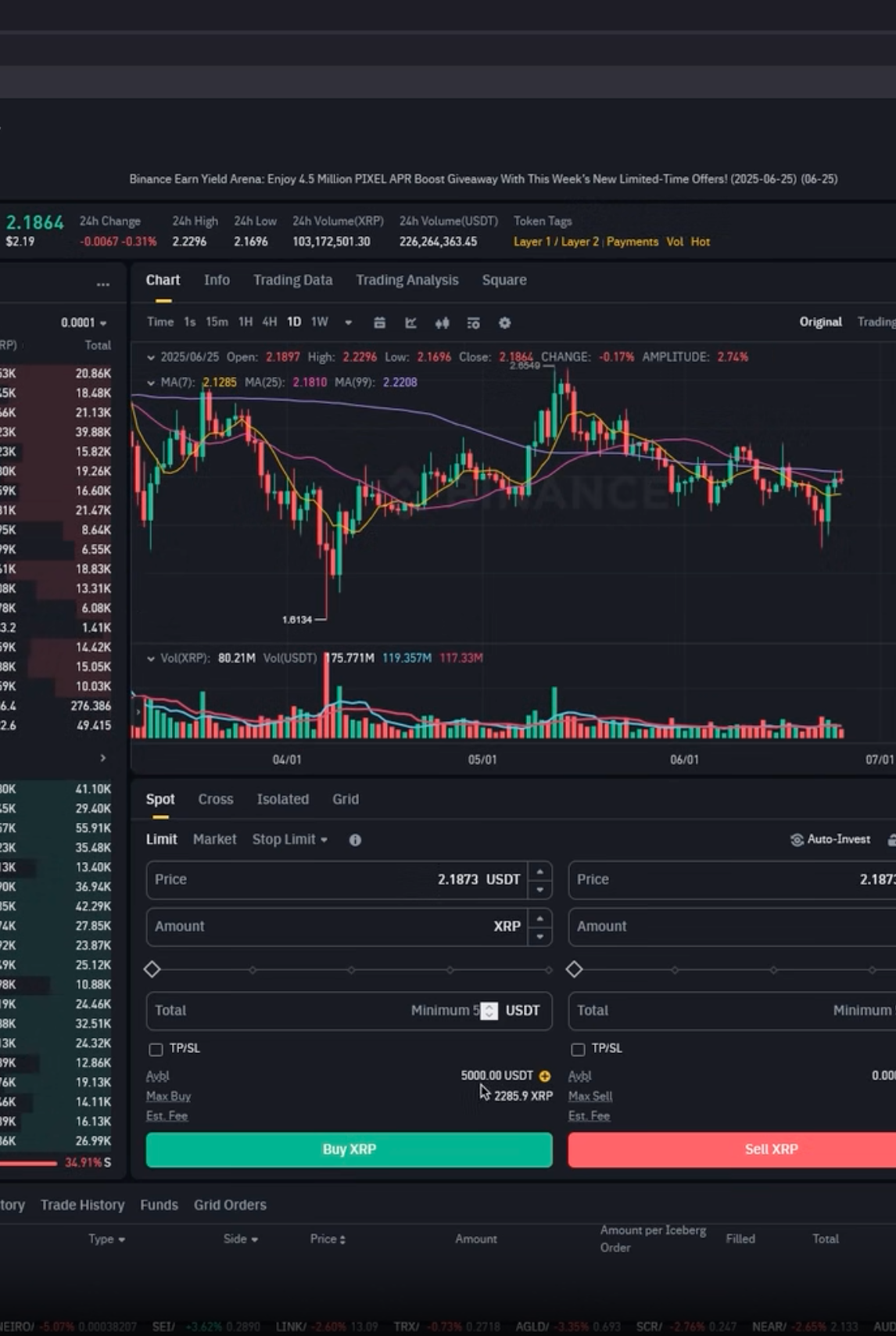Viewport: 896px width, 1336px height.
Task: Open the Info tab
Action: 217,280
